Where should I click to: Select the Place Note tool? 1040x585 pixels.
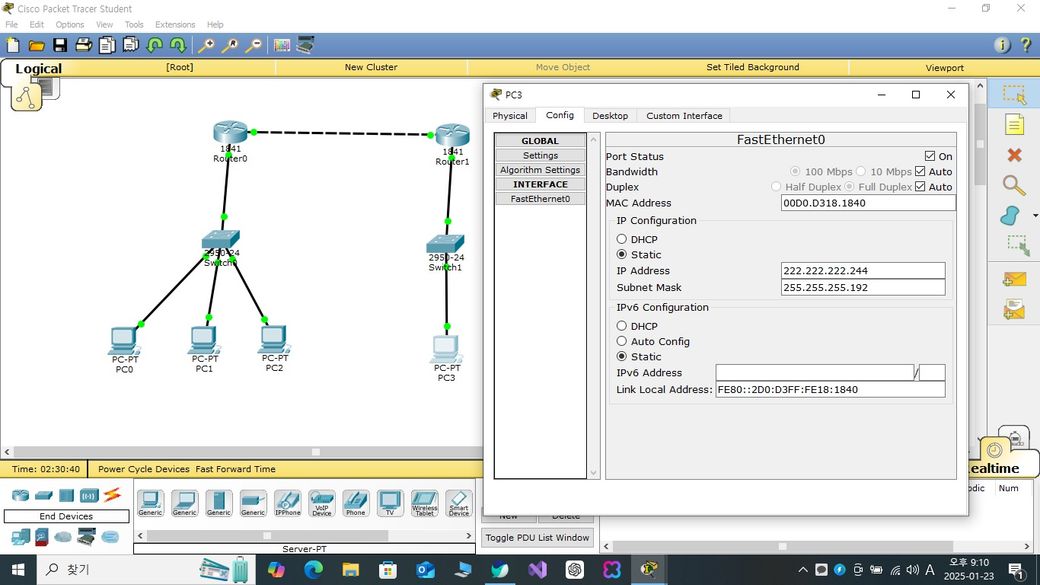point(1014,125)
